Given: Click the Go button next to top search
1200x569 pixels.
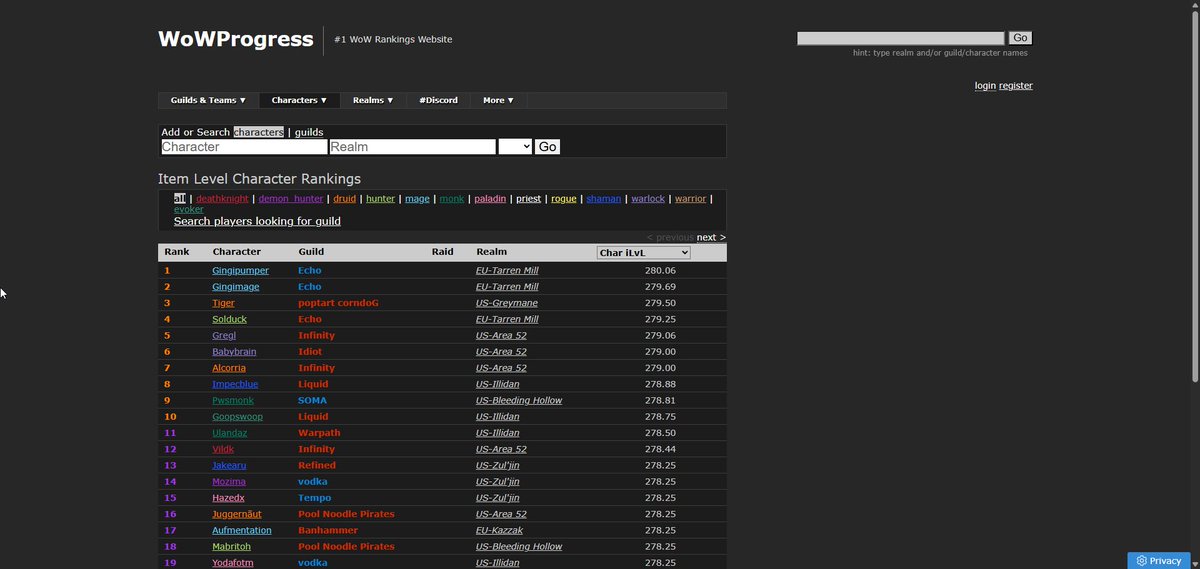Looking at the screenshot, I should (1020, 38).
